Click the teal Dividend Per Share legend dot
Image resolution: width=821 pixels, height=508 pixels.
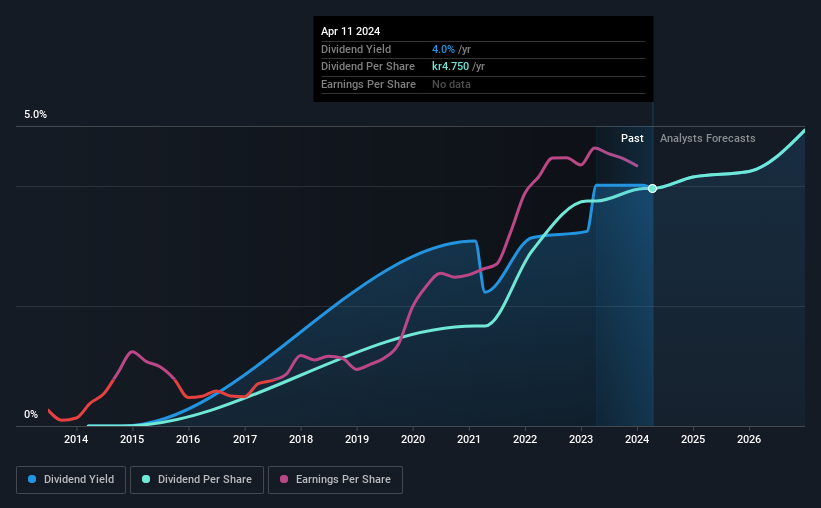[146, 479]
